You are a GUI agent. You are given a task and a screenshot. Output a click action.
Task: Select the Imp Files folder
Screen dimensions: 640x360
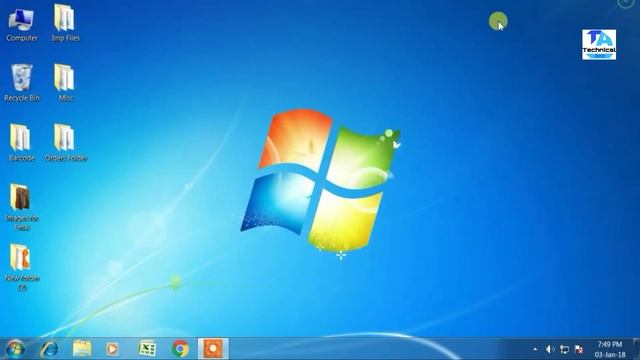(x=65, y=24)
